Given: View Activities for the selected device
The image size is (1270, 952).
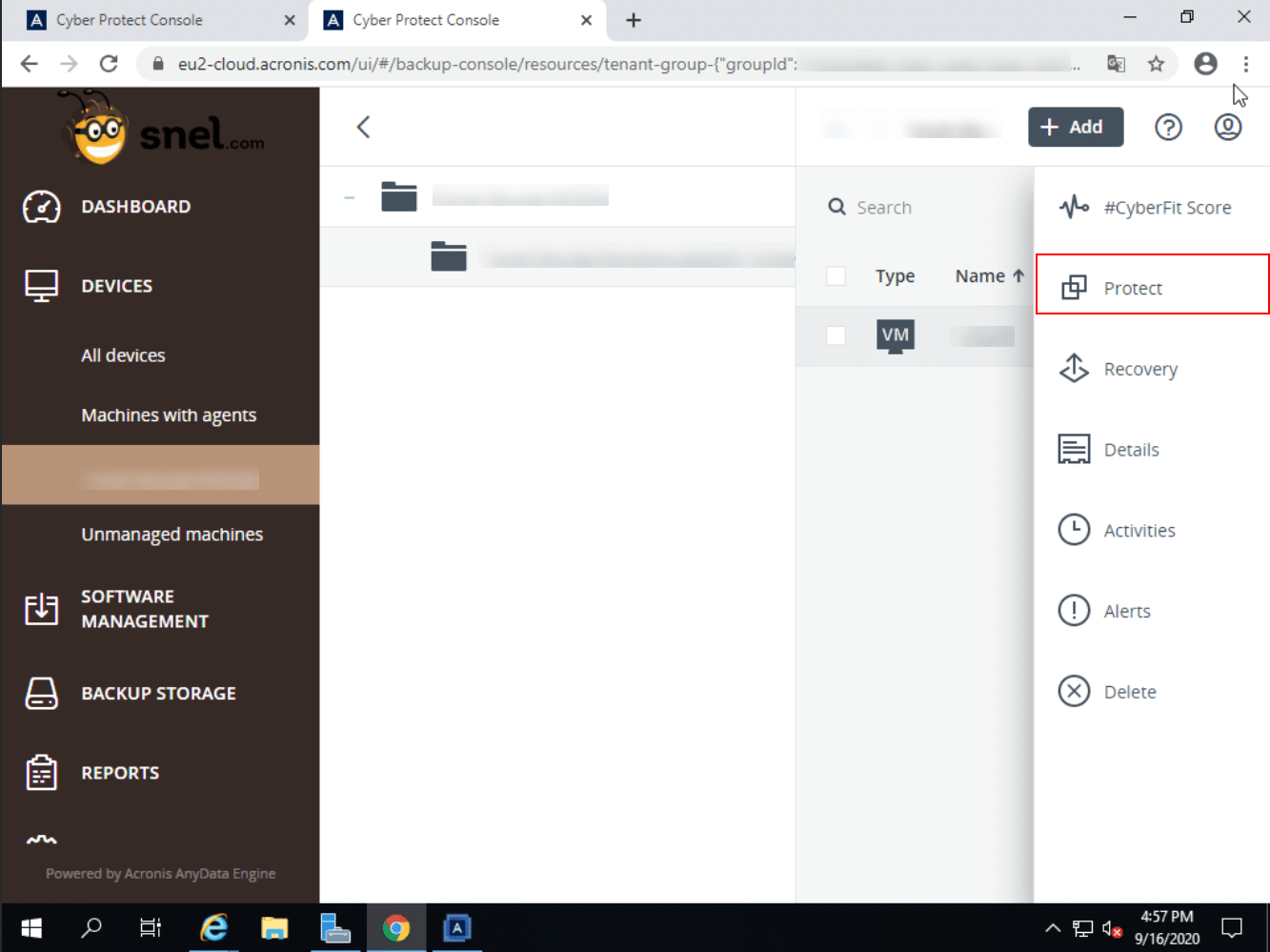Looking at the screenshot, I should [x=1139, y=531].
